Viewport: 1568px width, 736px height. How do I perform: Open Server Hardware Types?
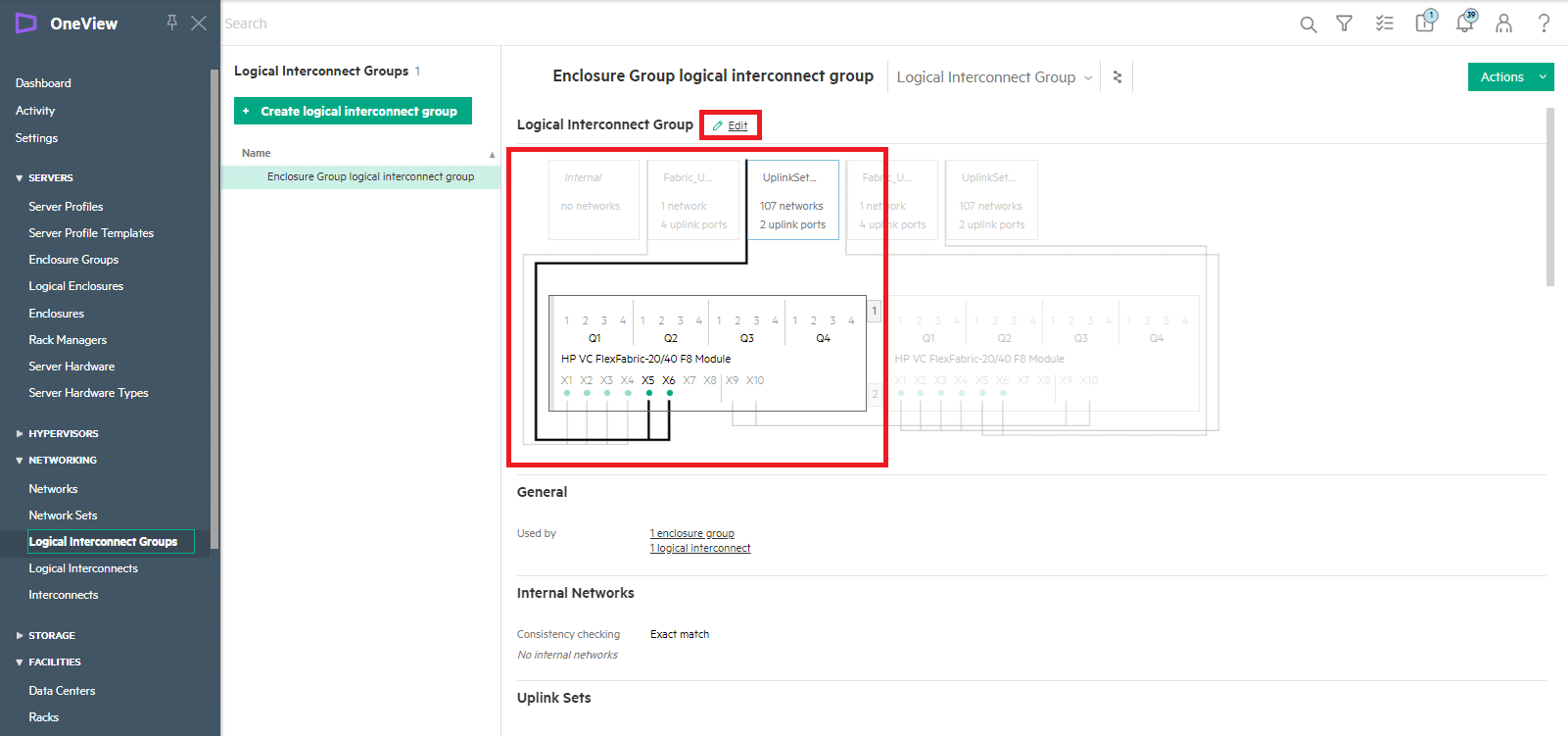pyautogui.click(x=88, y=393)
